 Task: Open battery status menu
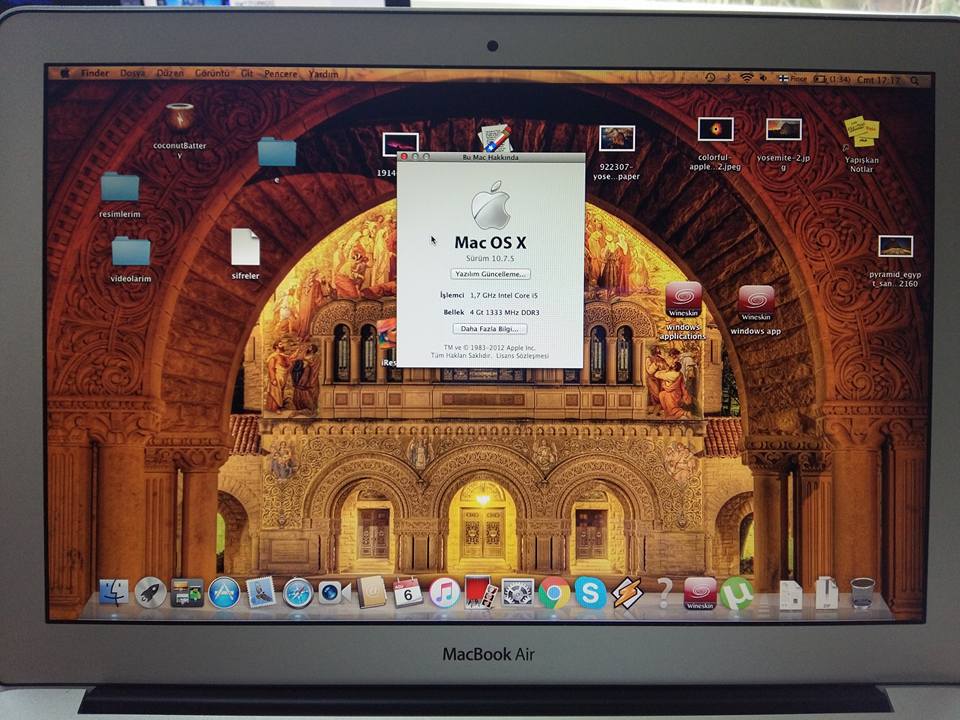(x=833, y=80)
